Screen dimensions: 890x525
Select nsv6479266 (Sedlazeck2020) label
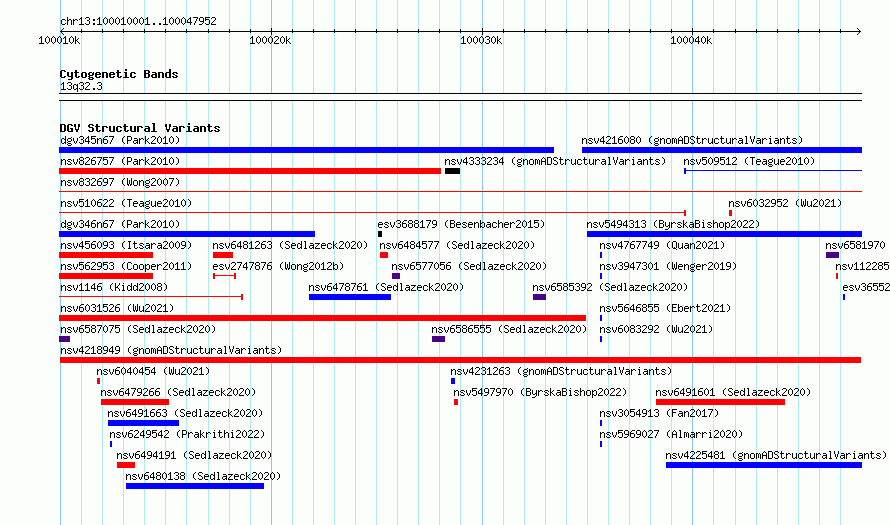click(178, 392)
